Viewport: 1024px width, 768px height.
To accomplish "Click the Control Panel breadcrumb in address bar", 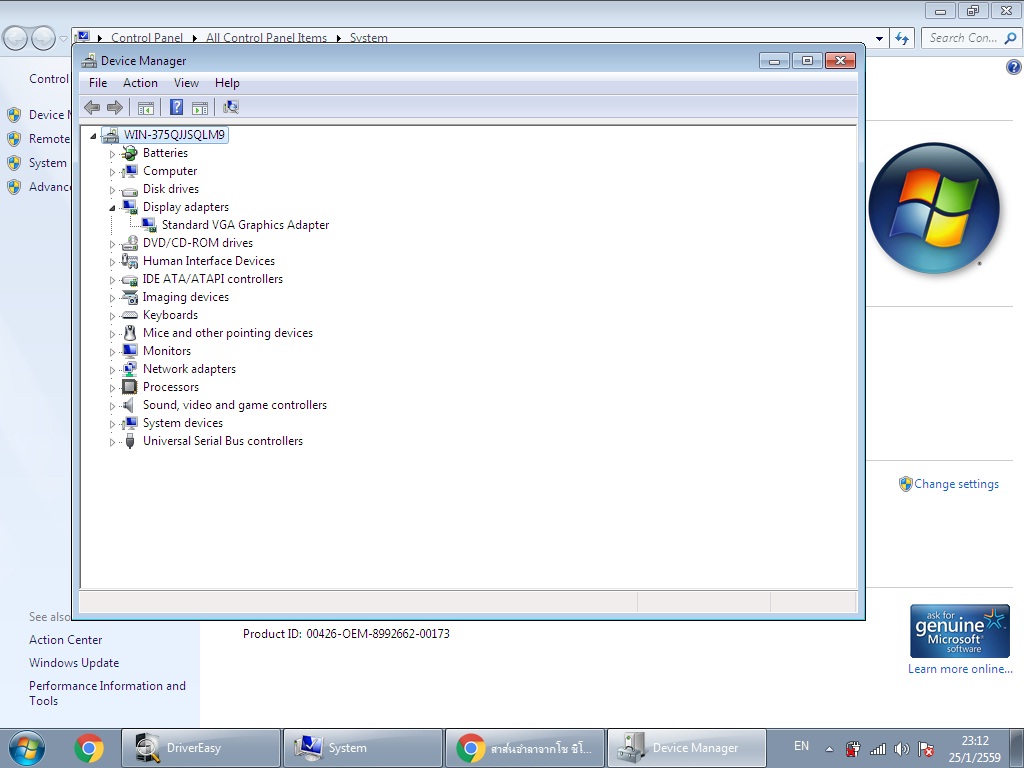I will (x=147, y=38).
